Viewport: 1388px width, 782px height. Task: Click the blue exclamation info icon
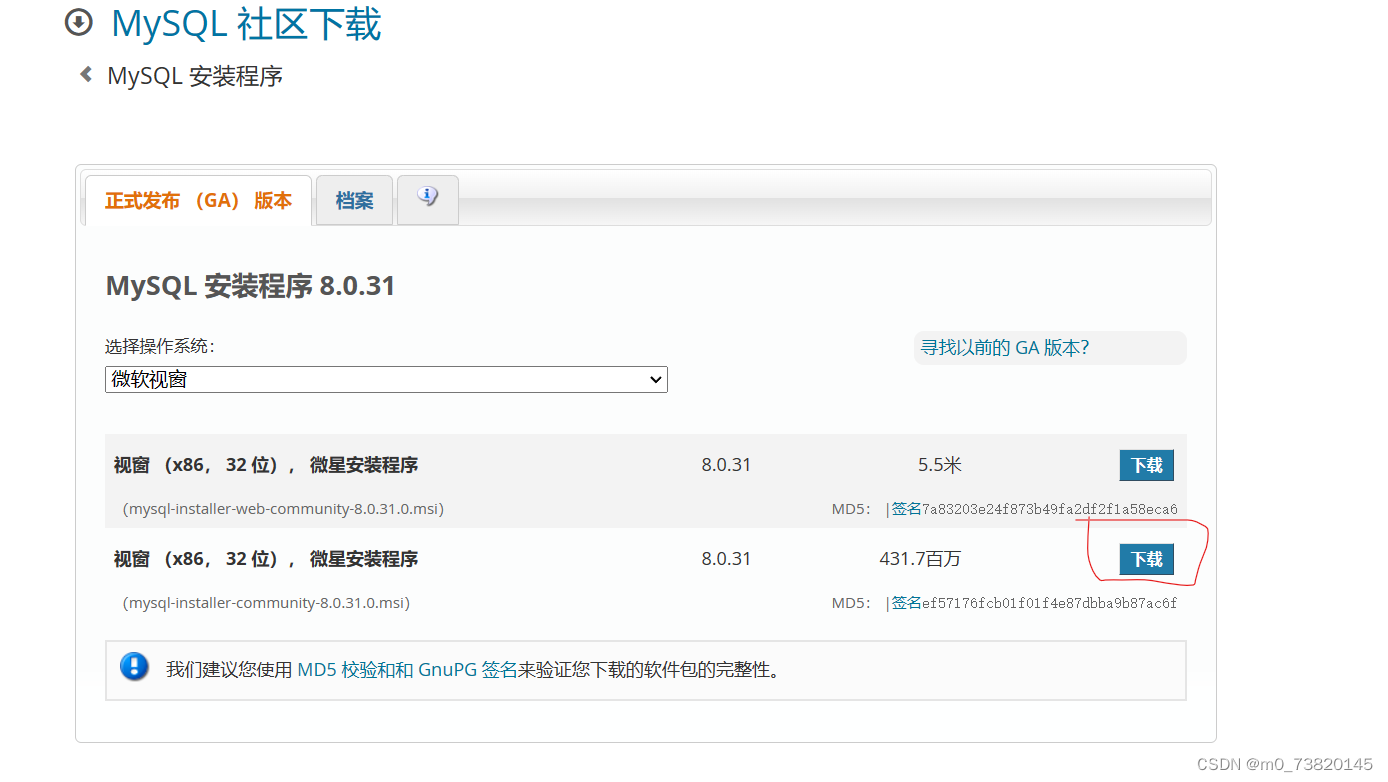[134, 667]
